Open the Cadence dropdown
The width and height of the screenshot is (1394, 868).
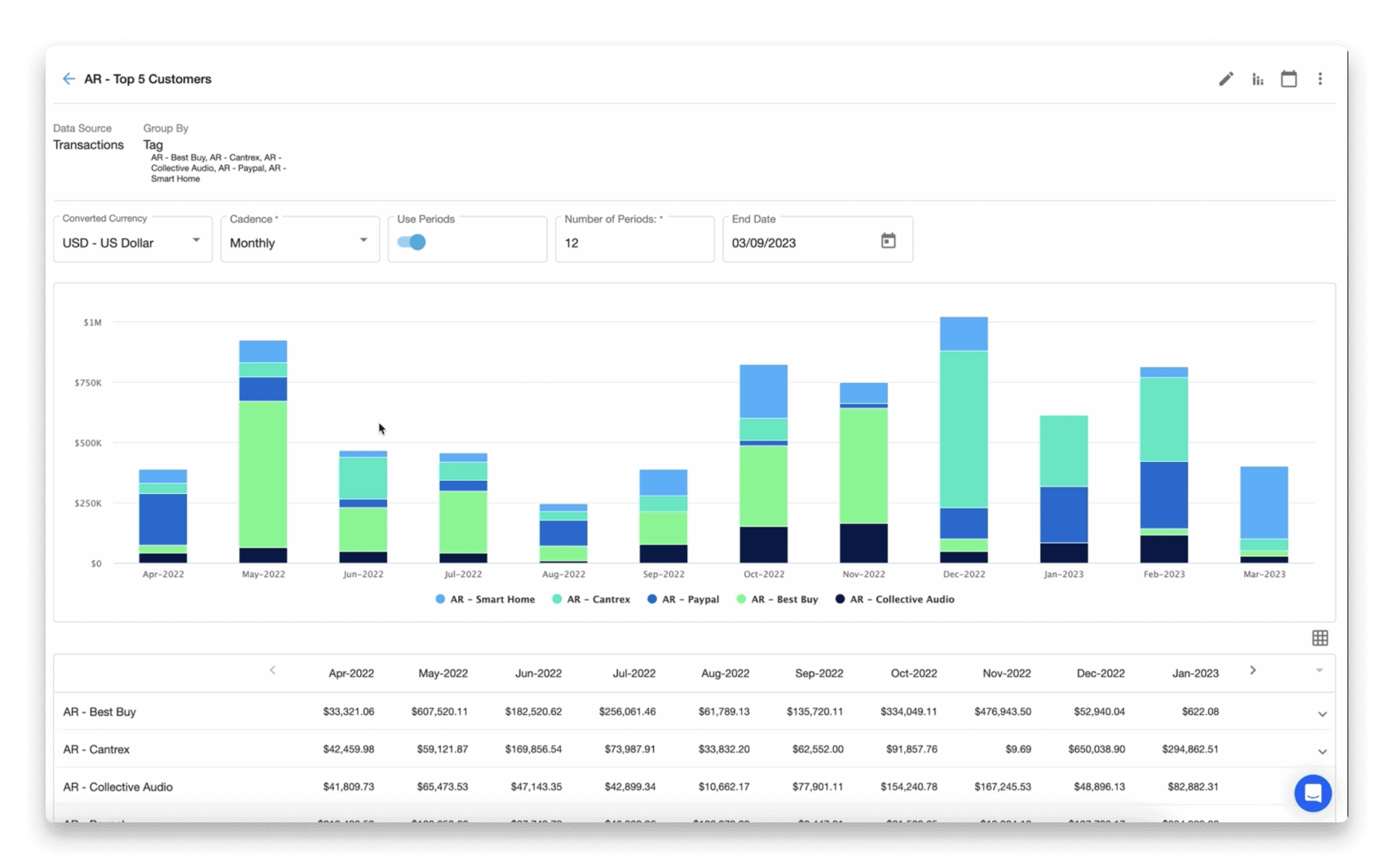299,243
